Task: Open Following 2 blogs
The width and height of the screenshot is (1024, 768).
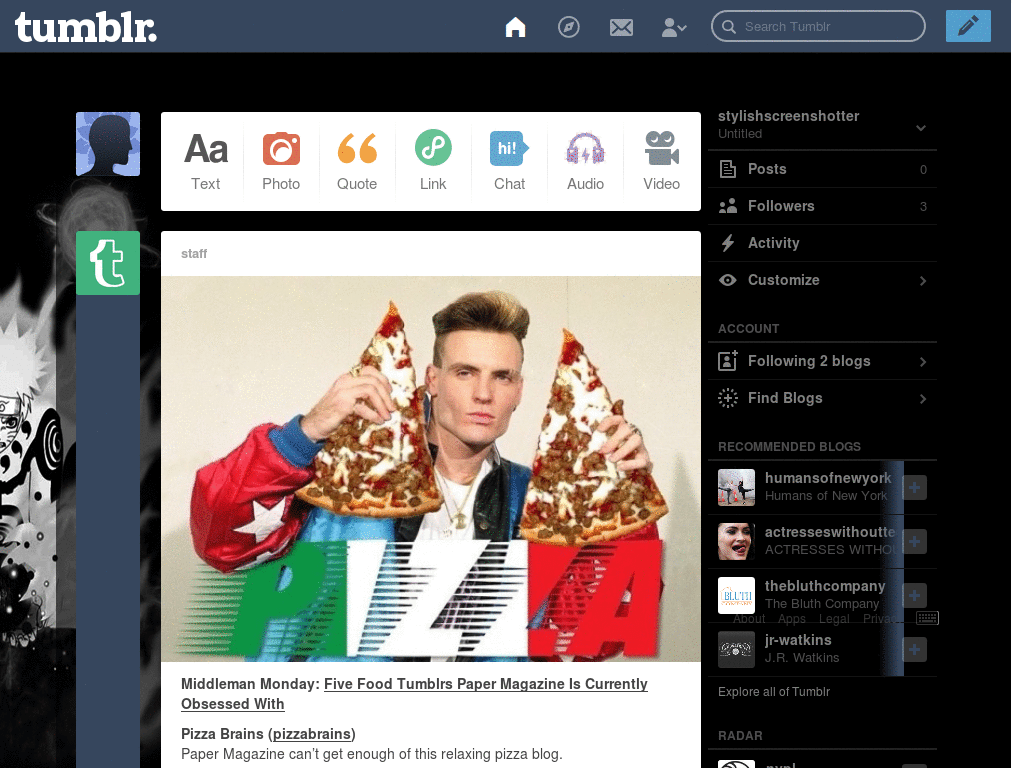Action: 822,361
